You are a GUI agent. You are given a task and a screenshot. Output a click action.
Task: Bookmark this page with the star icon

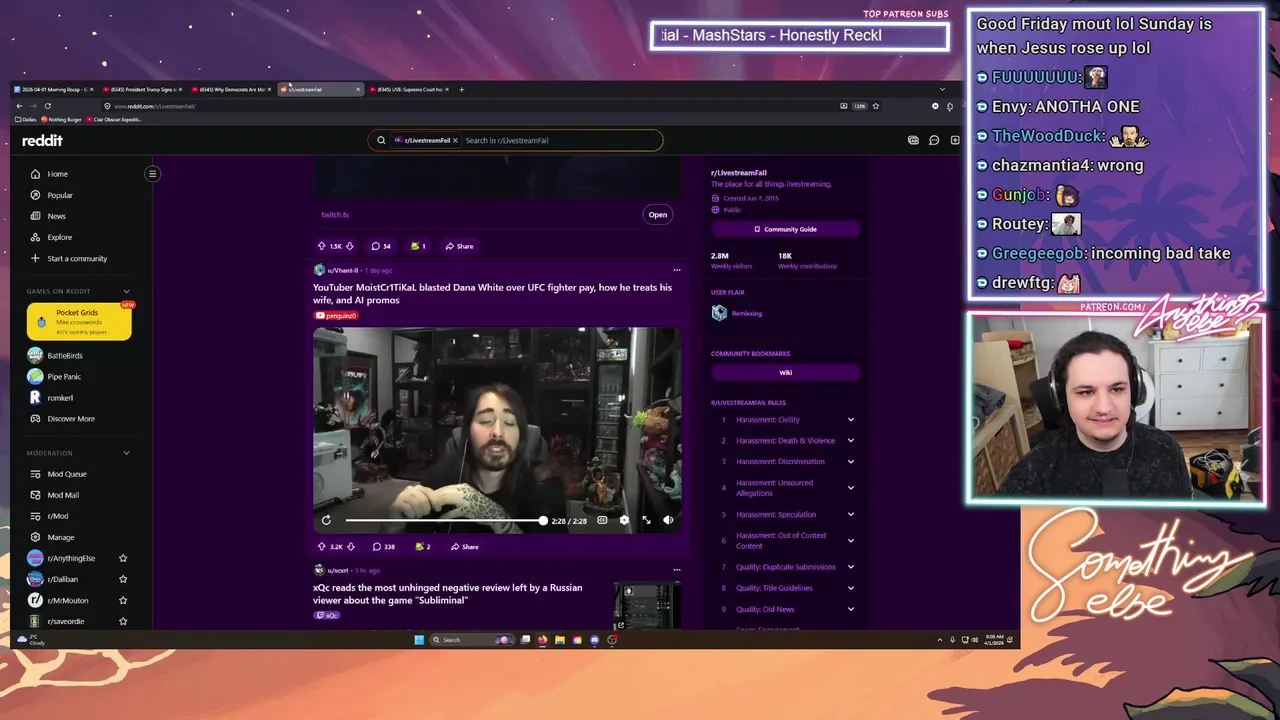pyautogui.click(x=876, y=106)
